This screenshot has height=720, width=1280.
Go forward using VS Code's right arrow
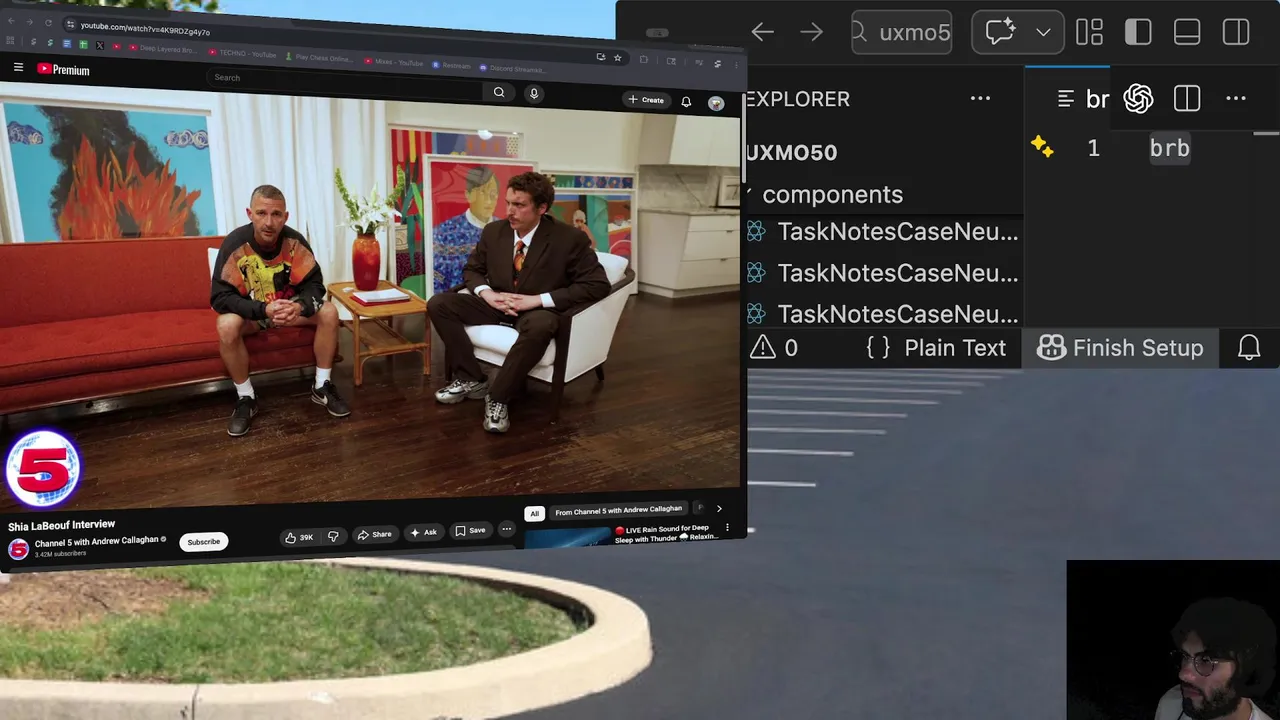pyautogui.click(x=811, y=32)
